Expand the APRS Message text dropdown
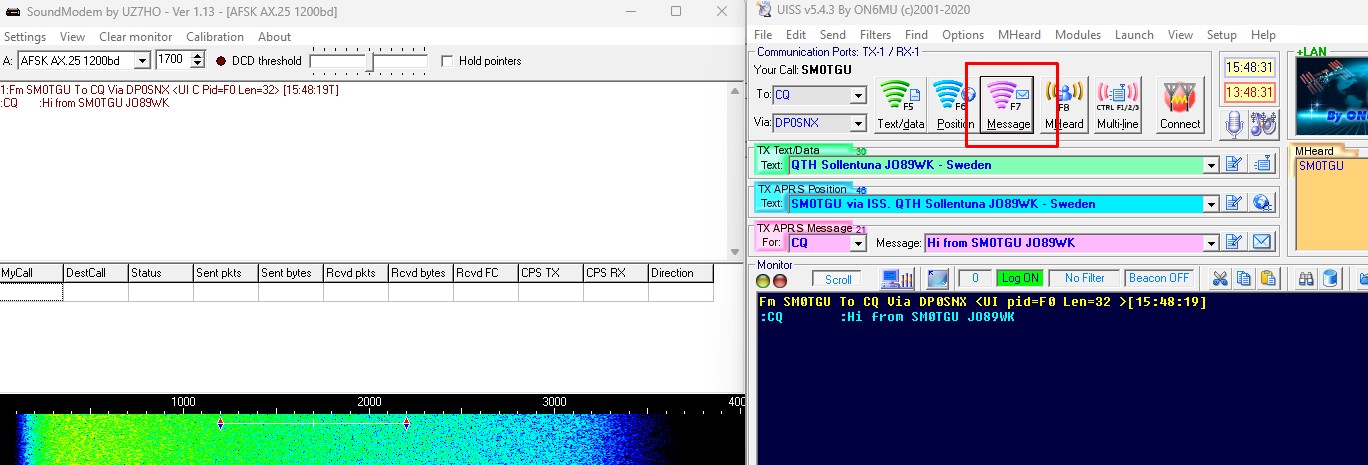Viewport: 1368px width, 465px height. pos(1212,243)
